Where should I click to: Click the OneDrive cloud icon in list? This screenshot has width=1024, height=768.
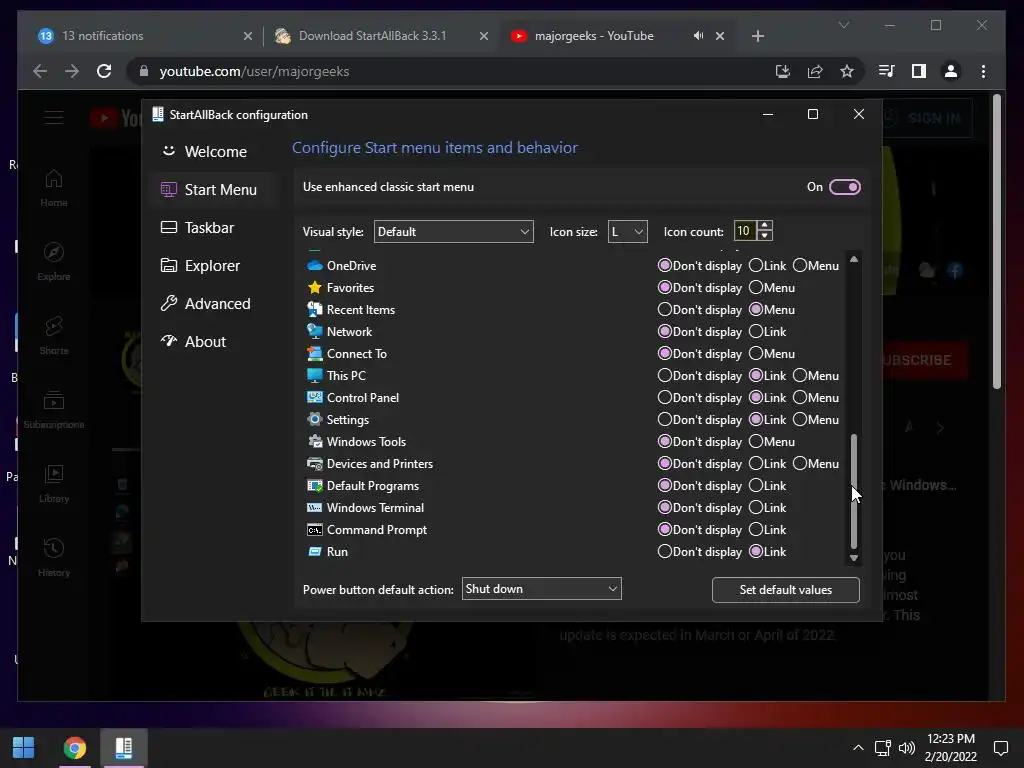point(315,266)
